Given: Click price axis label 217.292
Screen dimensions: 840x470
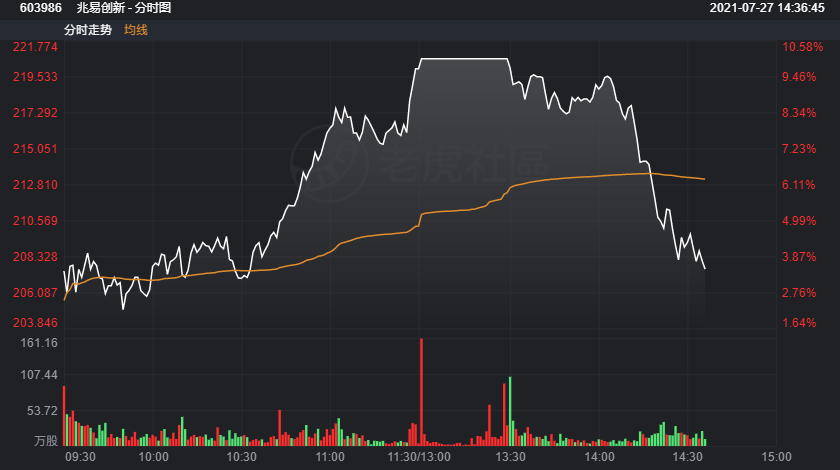Looking at the screenshot, I should pyautogui.click(x=35, y=113).
